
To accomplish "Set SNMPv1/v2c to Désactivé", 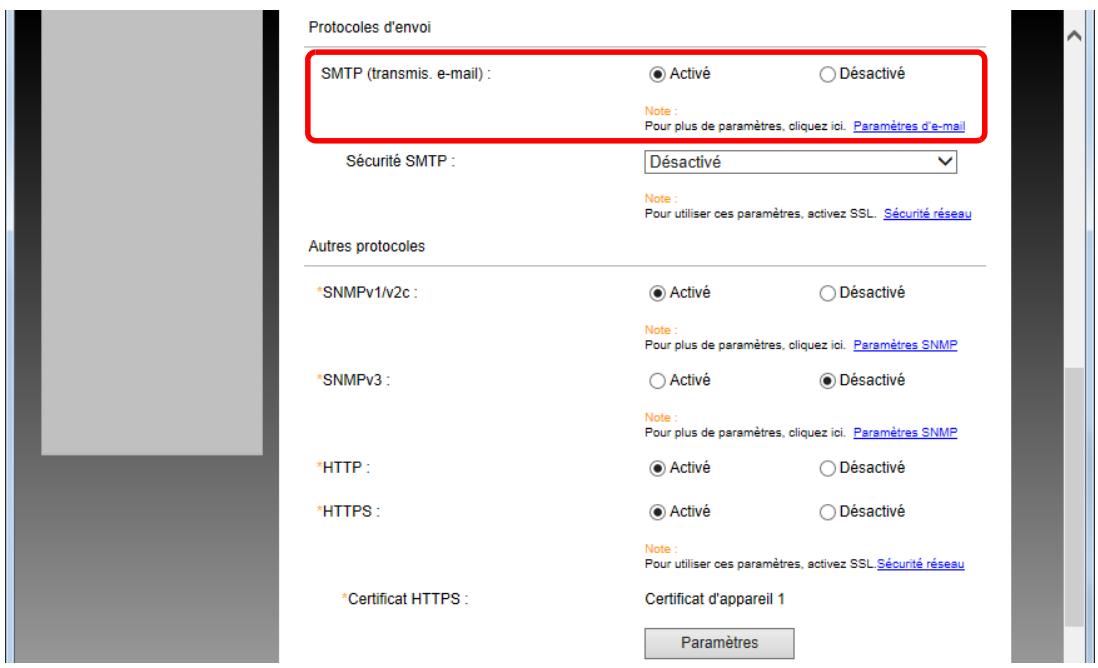I will (826, 292).
